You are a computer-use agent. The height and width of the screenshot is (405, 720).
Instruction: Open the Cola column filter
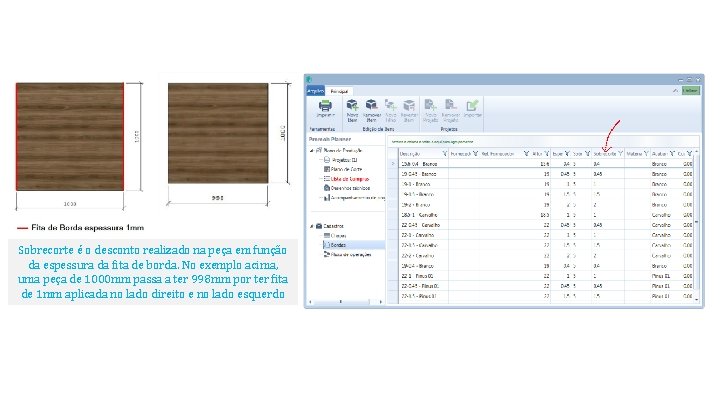(587, 153)
